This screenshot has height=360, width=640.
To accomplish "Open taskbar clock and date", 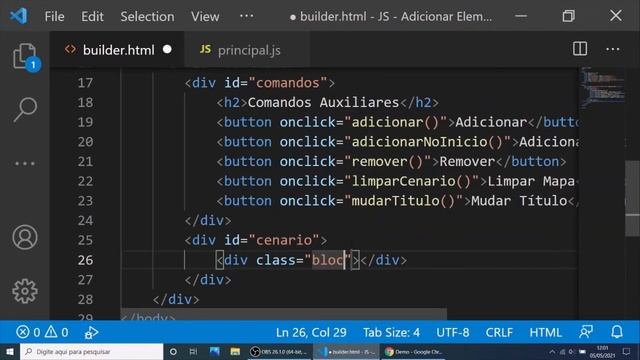I will (603, 351).
